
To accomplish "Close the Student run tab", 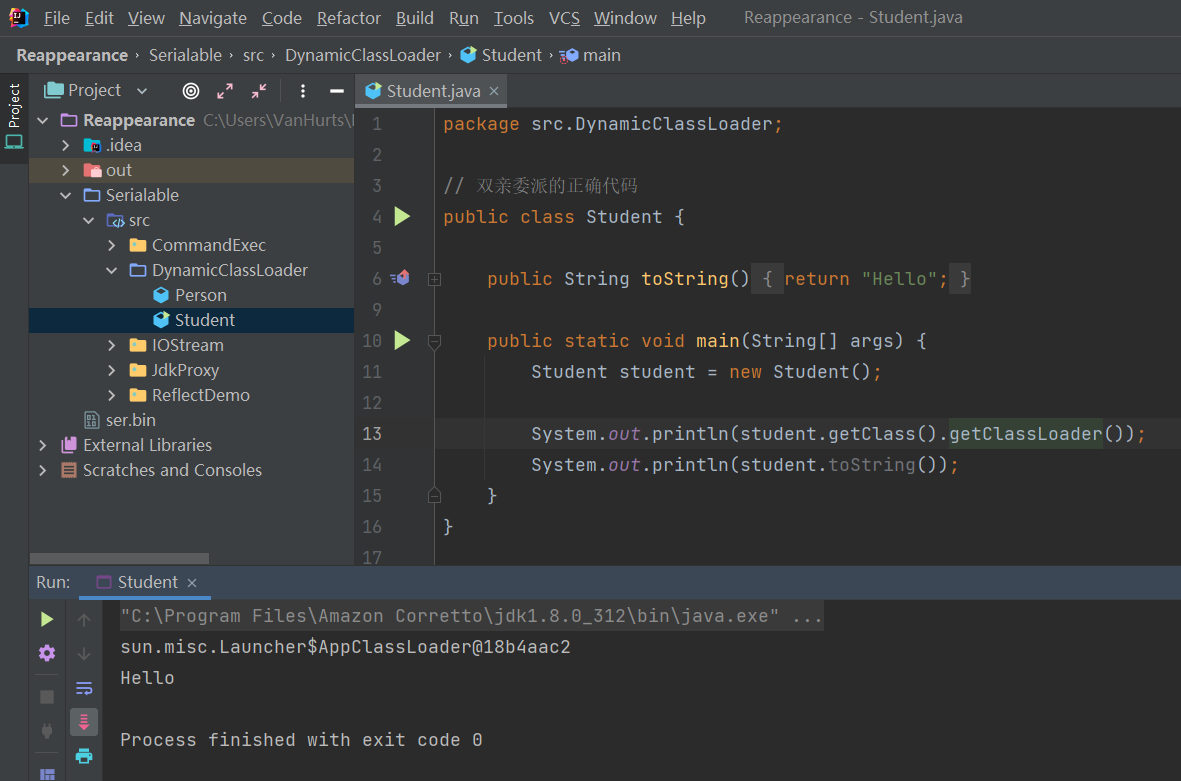I will pyautogui.click(x=192, y=583).
